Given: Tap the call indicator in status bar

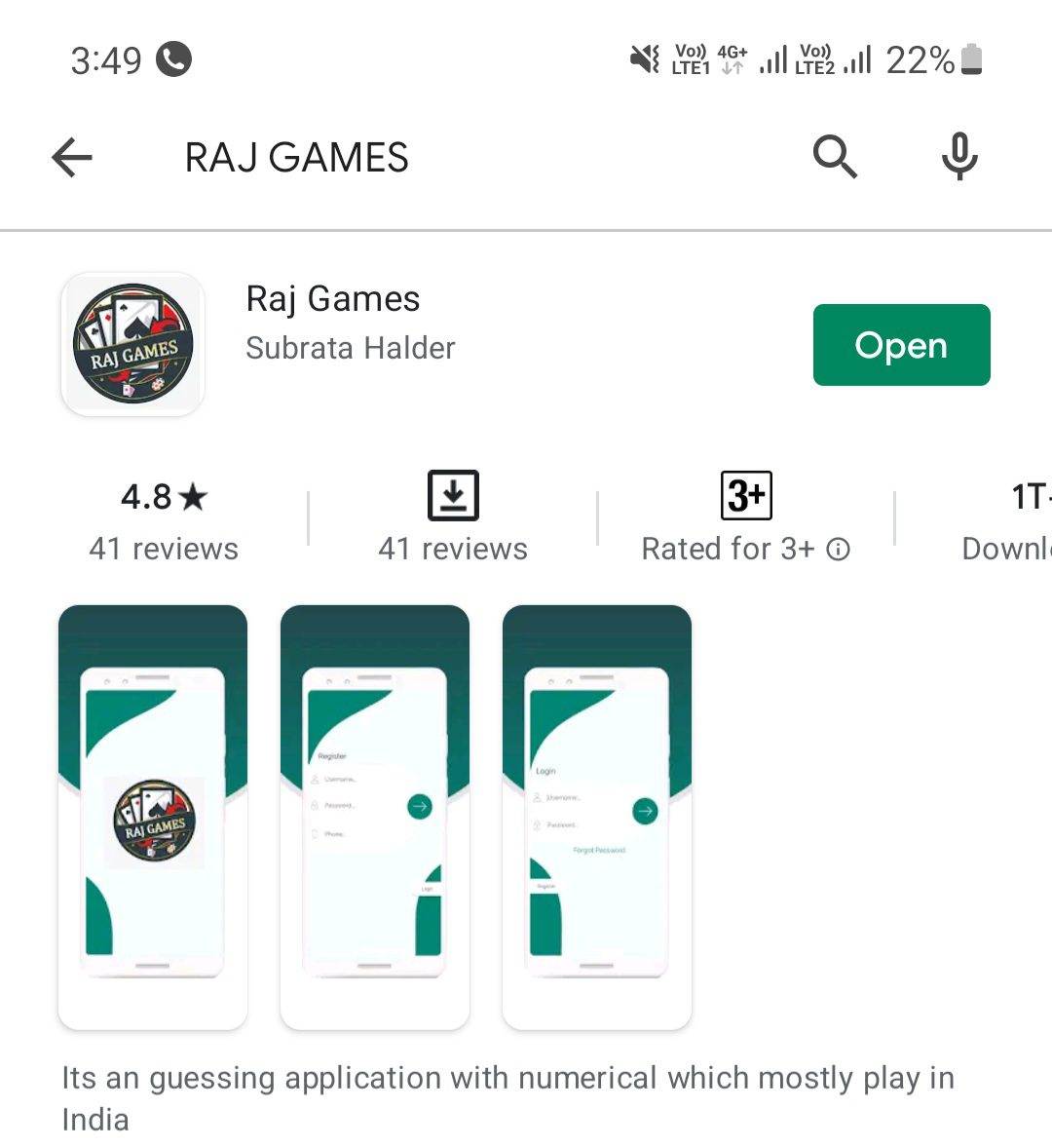Looking at the screenshot, I should 174,59.
